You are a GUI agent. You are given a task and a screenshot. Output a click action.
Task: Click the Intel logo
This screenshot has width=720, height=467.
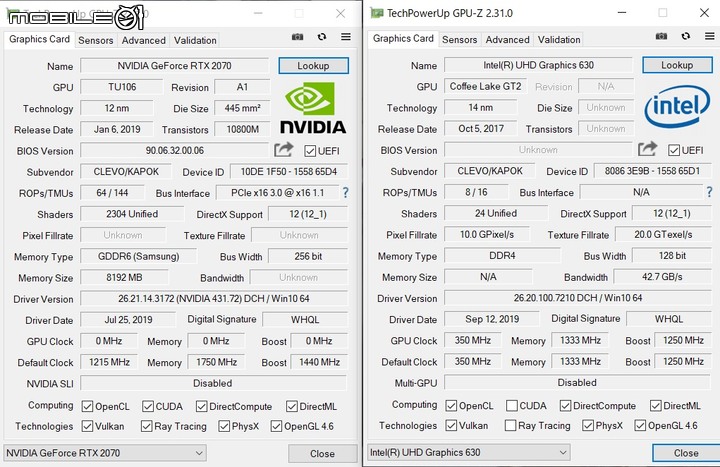point(677,106)
